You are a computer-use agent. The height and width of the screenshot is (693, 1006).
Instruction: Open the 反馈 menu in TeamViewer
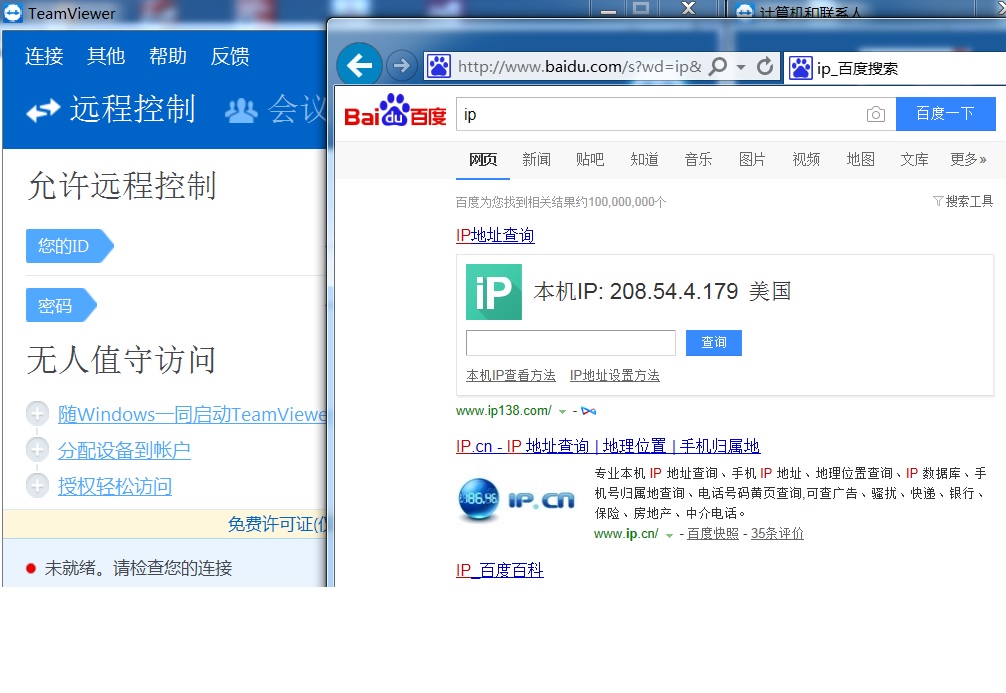(x=230, y=56)
